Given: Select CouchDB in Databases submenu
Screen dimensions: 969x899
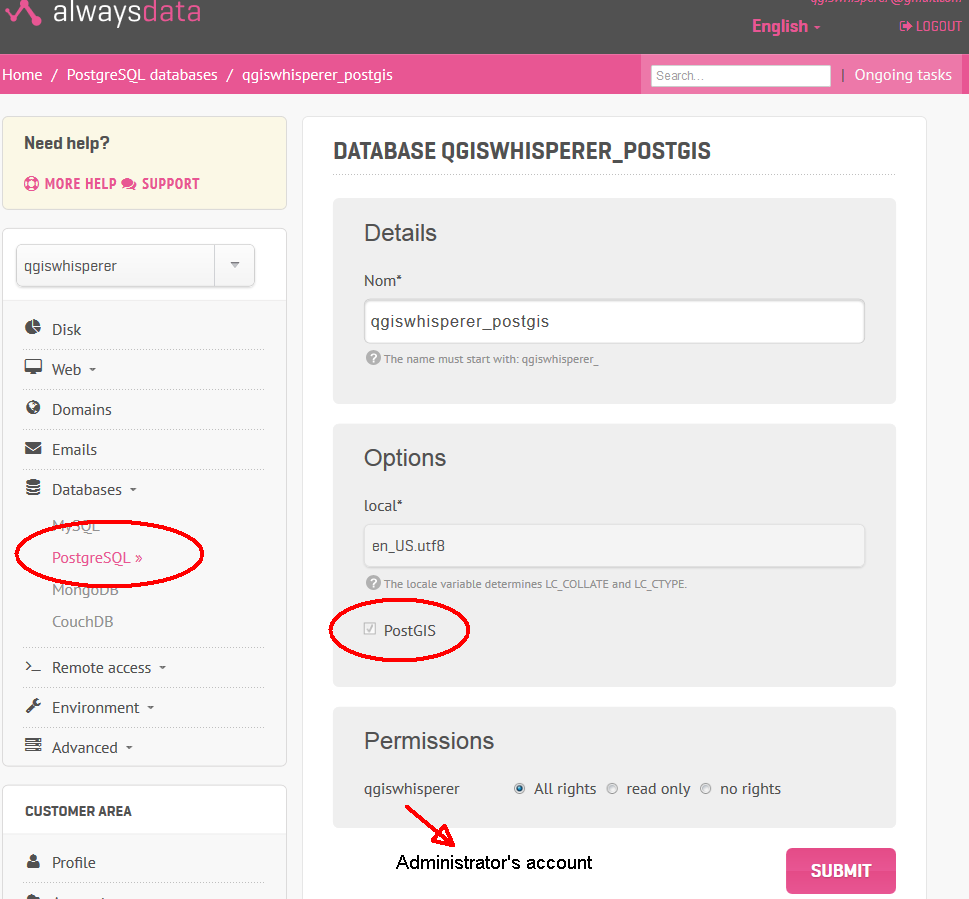Looking at the screenshot, I should (x=83, y=622).
